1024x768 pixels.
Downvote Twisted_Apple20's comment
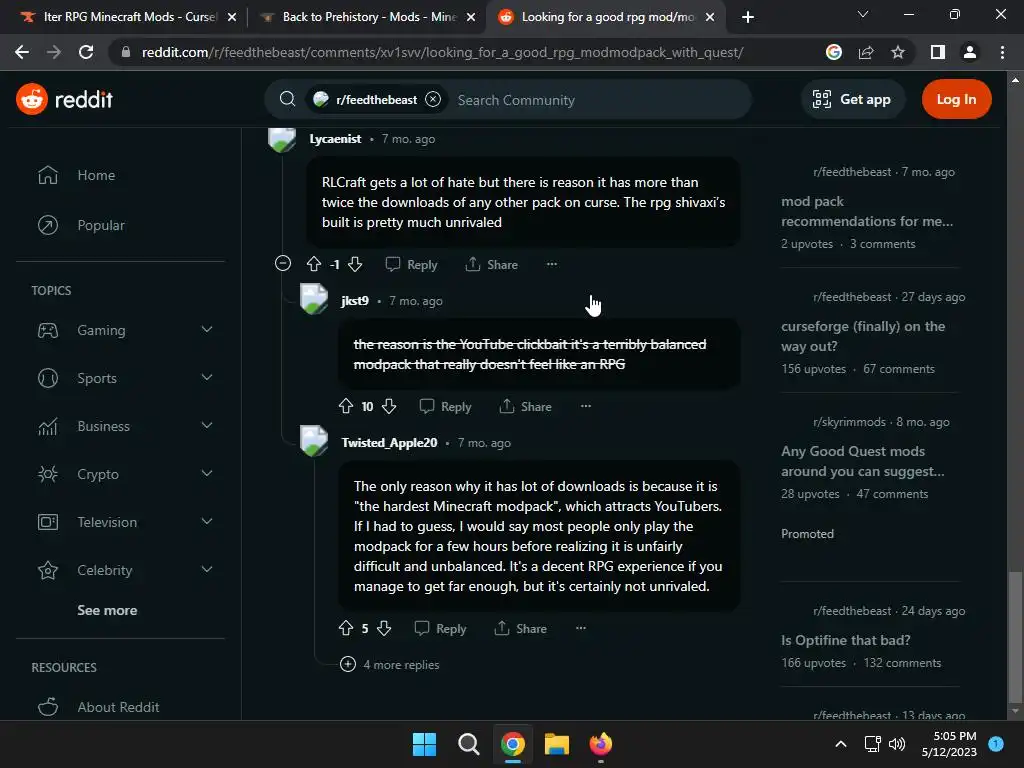click(x=384, y=628)
